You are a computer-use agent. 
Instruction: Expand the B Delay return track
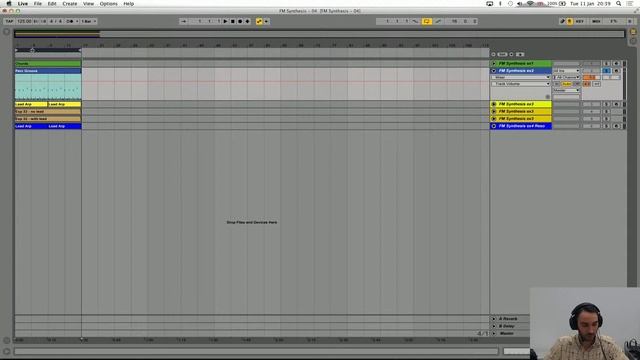point(494,326)
